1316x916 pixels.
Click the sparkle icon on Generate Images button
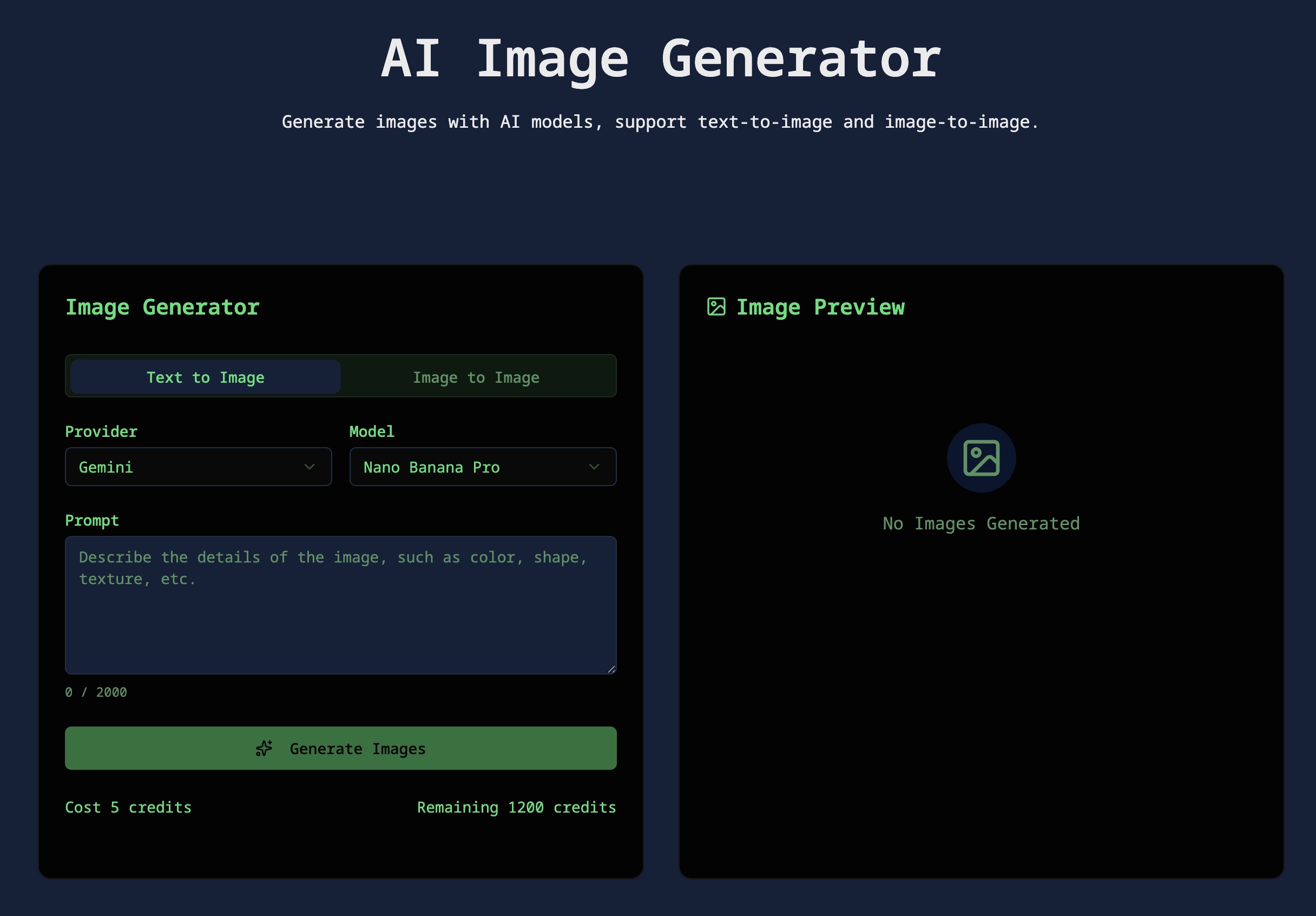(264, 749)
